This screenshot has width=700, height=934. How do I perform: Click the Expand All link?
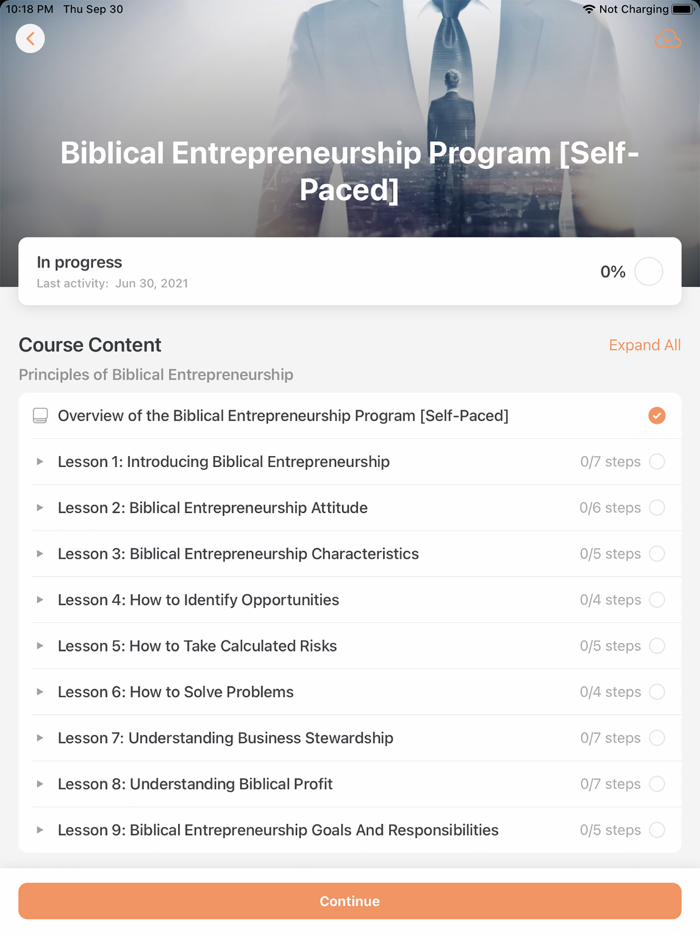(644, 344)
